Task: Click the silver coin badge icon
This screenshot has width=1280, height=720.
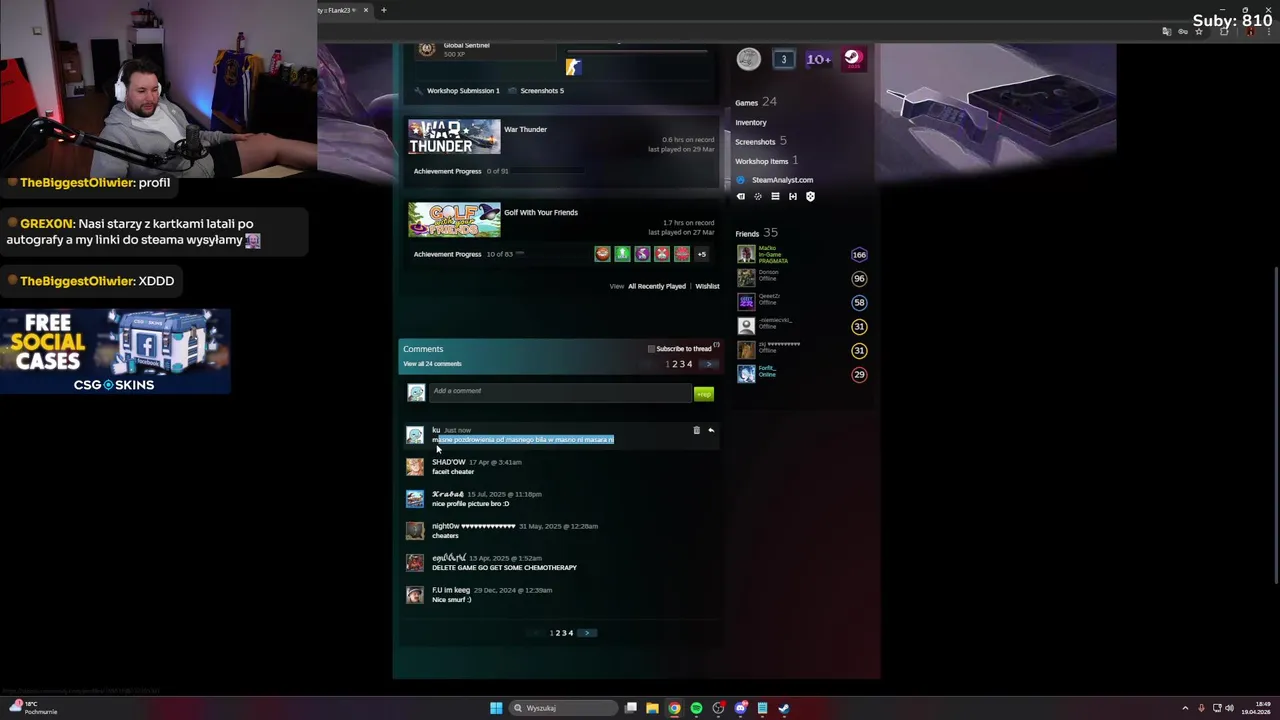Action: 749,59
